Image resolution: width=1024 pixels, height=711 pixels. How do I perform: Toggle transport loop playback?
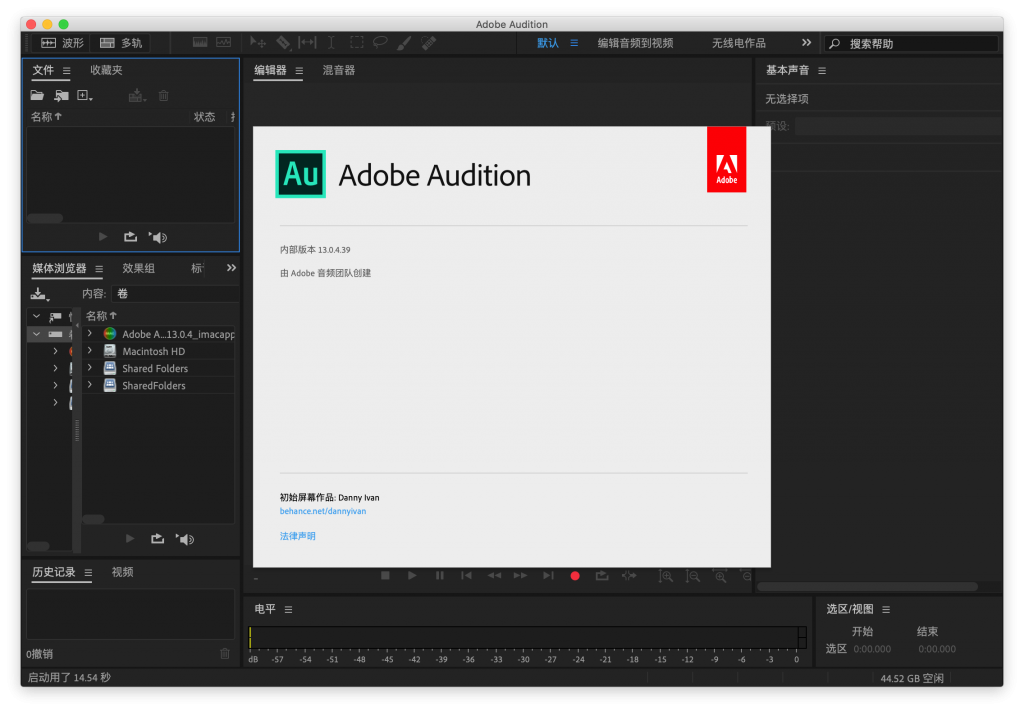coord(602,576)
